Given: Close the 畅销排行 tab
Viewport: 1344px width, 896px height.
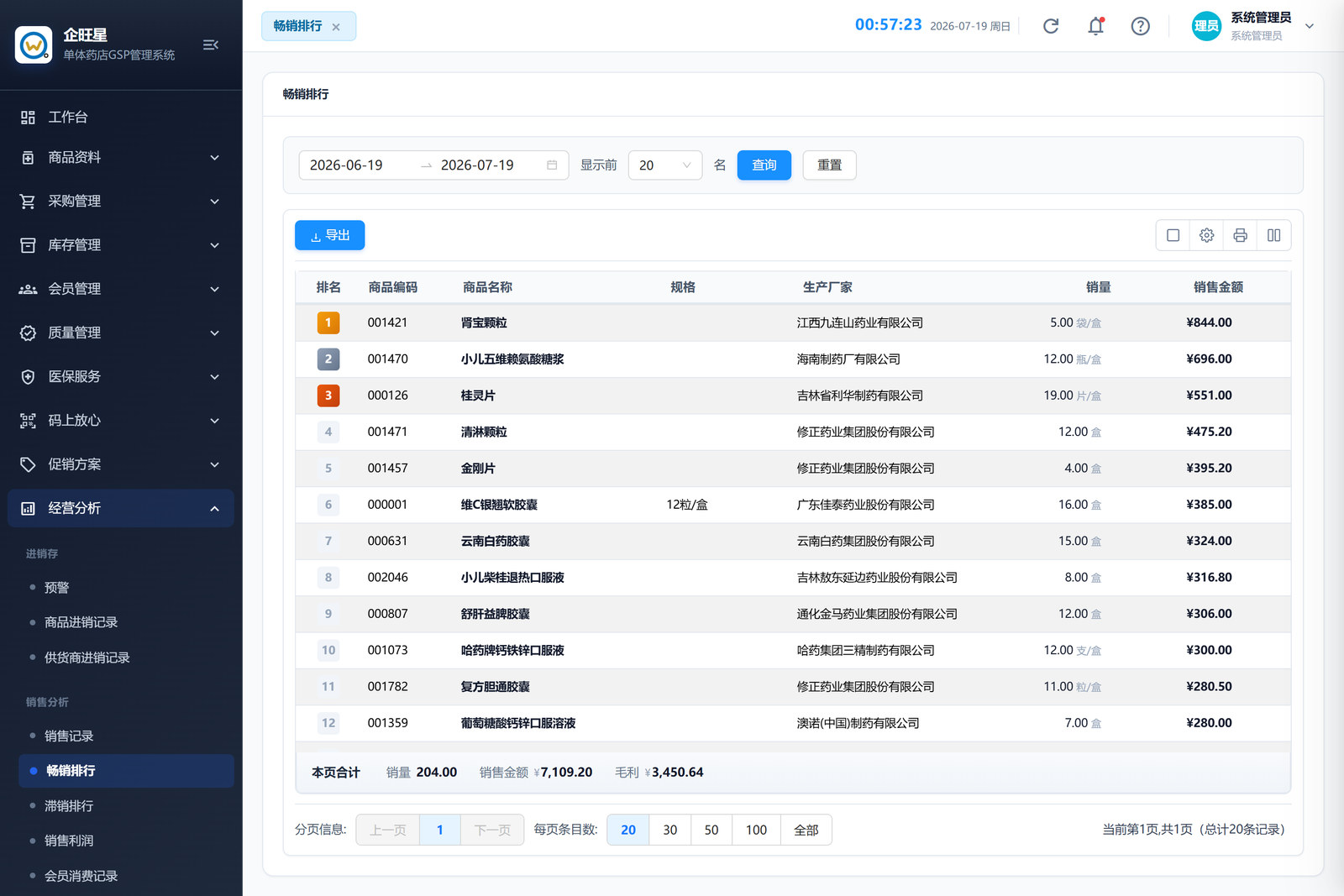Looking at the screenshot, I should coord(336,27).
